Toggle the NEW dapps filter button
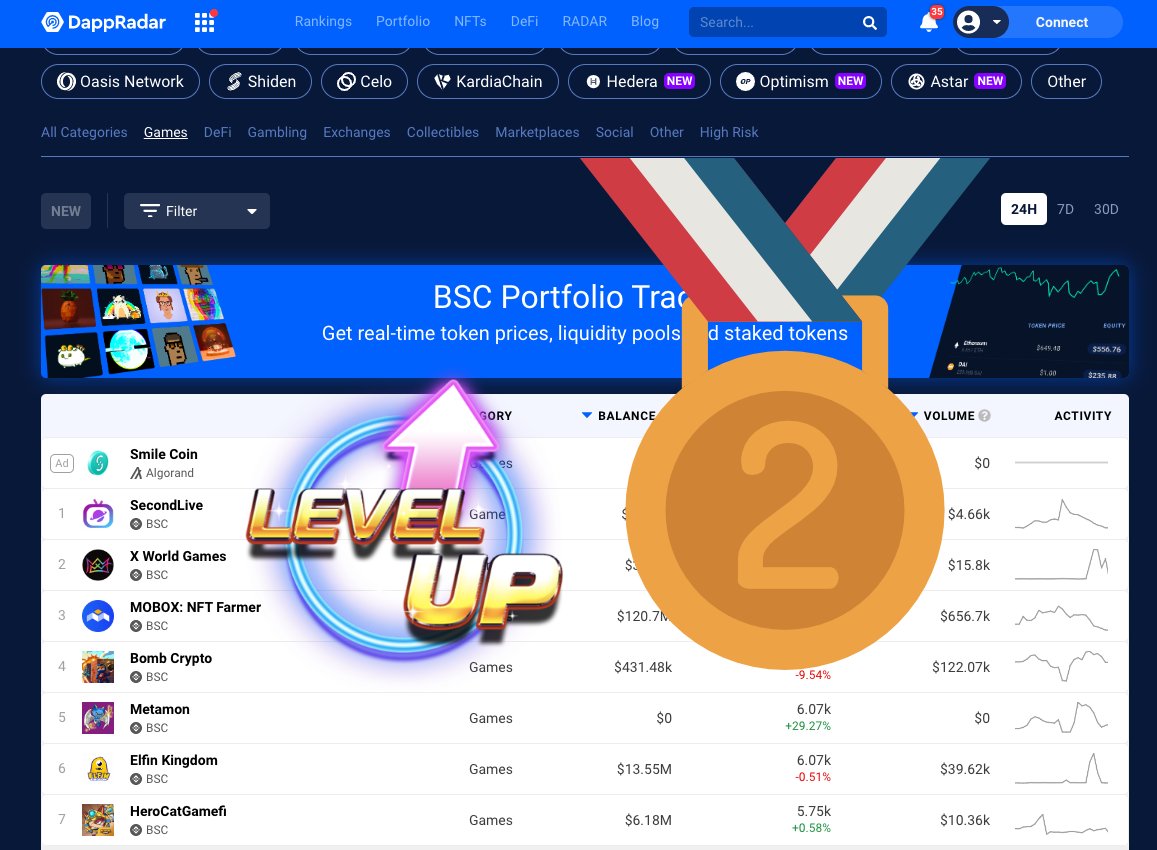The image size is (1157, 850). 66,211
